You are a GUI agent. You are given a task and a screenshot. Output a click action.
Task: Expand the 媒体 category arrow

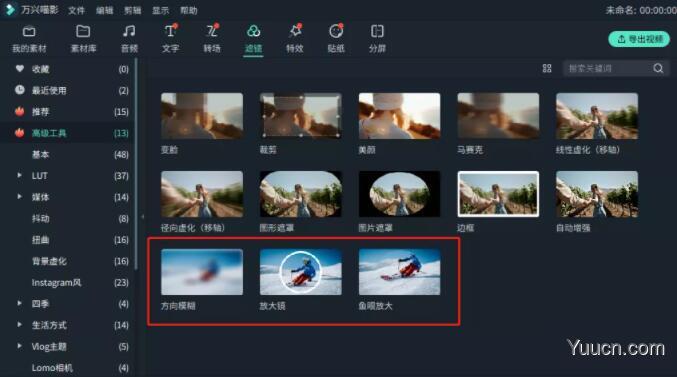tap(19, 197)
